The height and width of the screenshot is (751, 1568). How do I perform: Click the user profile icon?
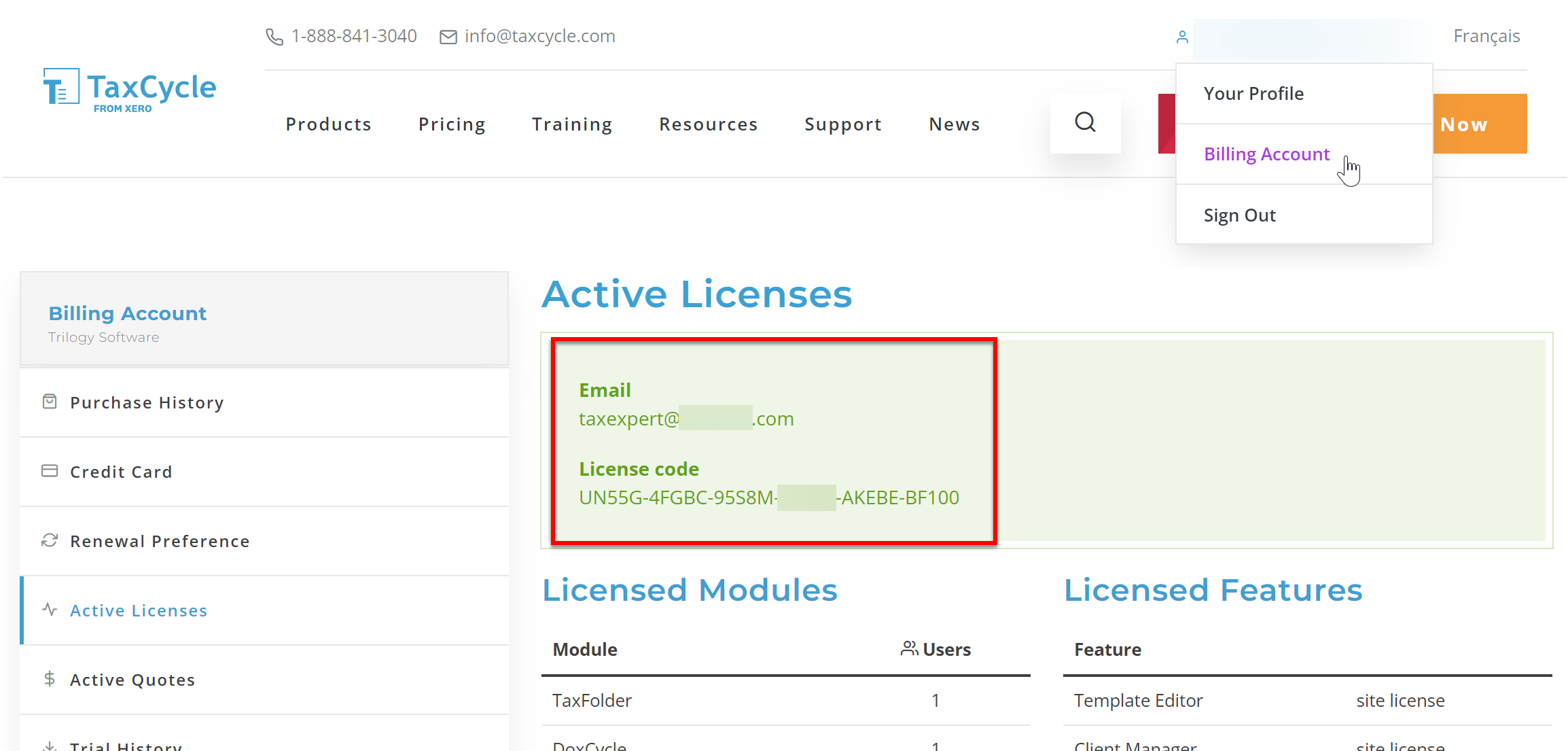pos(1182,37)
